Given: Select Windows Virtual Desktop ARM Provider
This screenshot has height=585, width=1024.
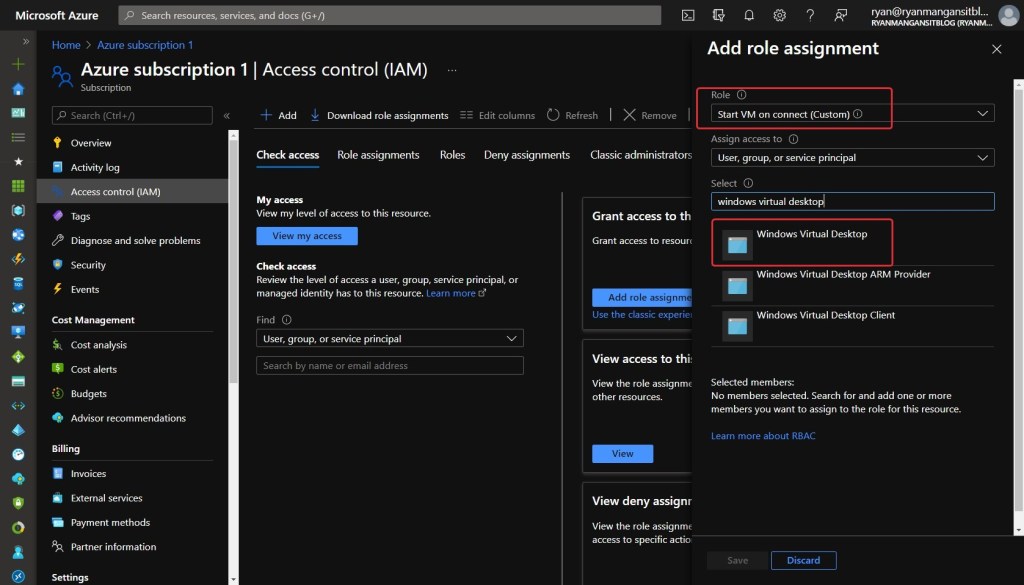Looking at the screenshot, I should point(852,285).
